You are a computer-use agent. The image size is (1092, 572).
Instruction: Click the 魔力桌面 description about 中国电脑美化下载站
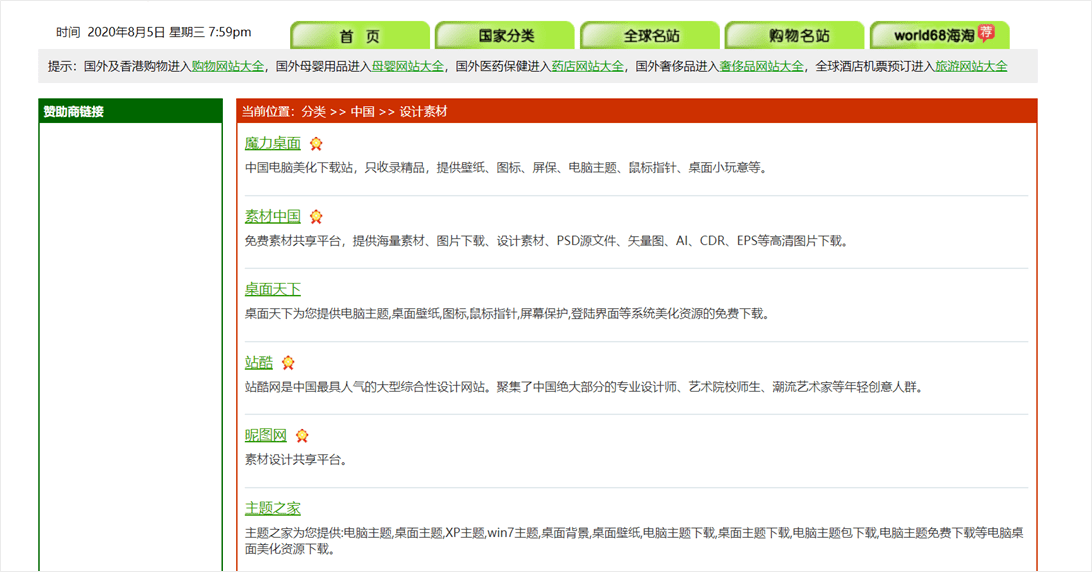[506, 168]
